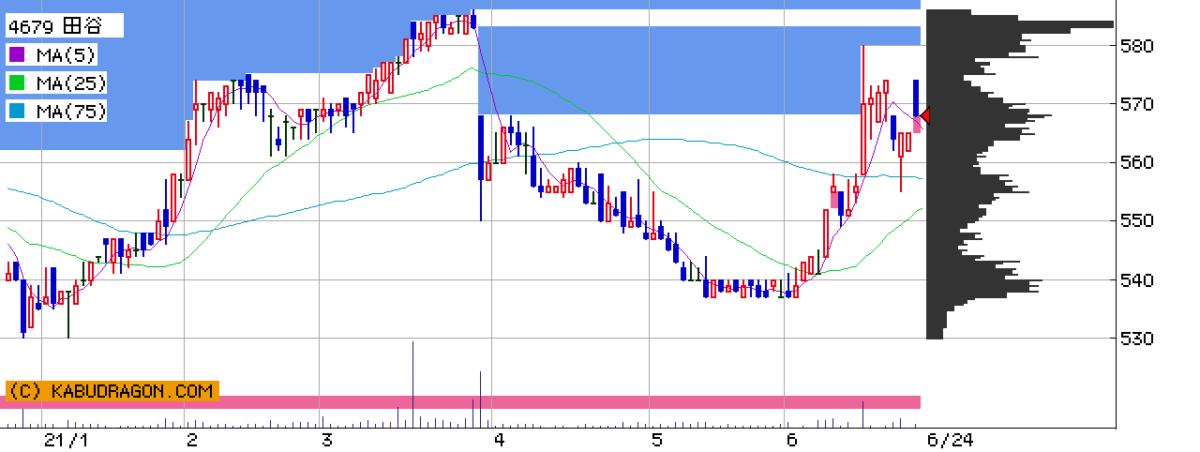The width and height of the screenshot is (1200, 452).
Task: Click the 6/24 date axis label
Action: [949, 440]
